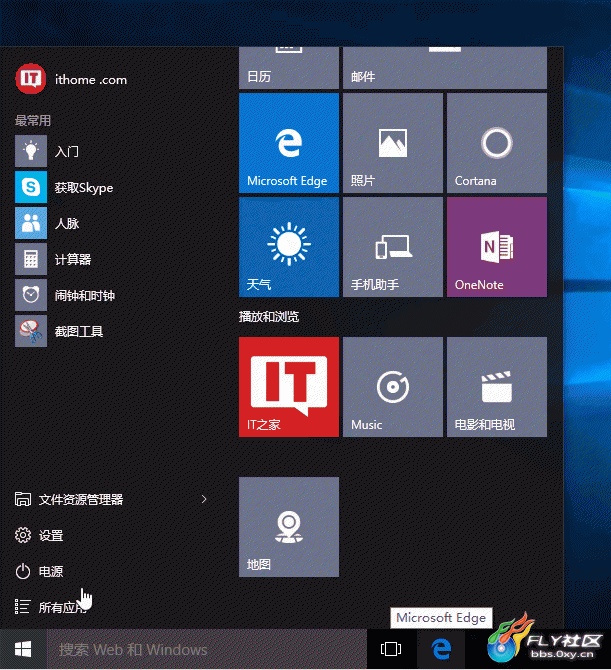Open the IT之家 tile

tap(289, 387)
